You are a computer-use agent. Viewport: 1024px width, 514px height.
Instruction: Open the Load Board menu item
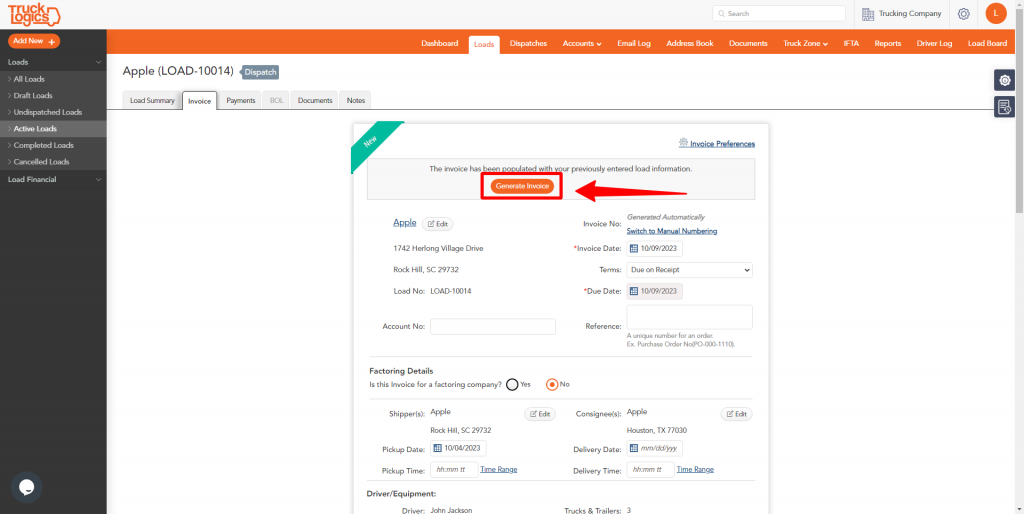coord(987,44)
